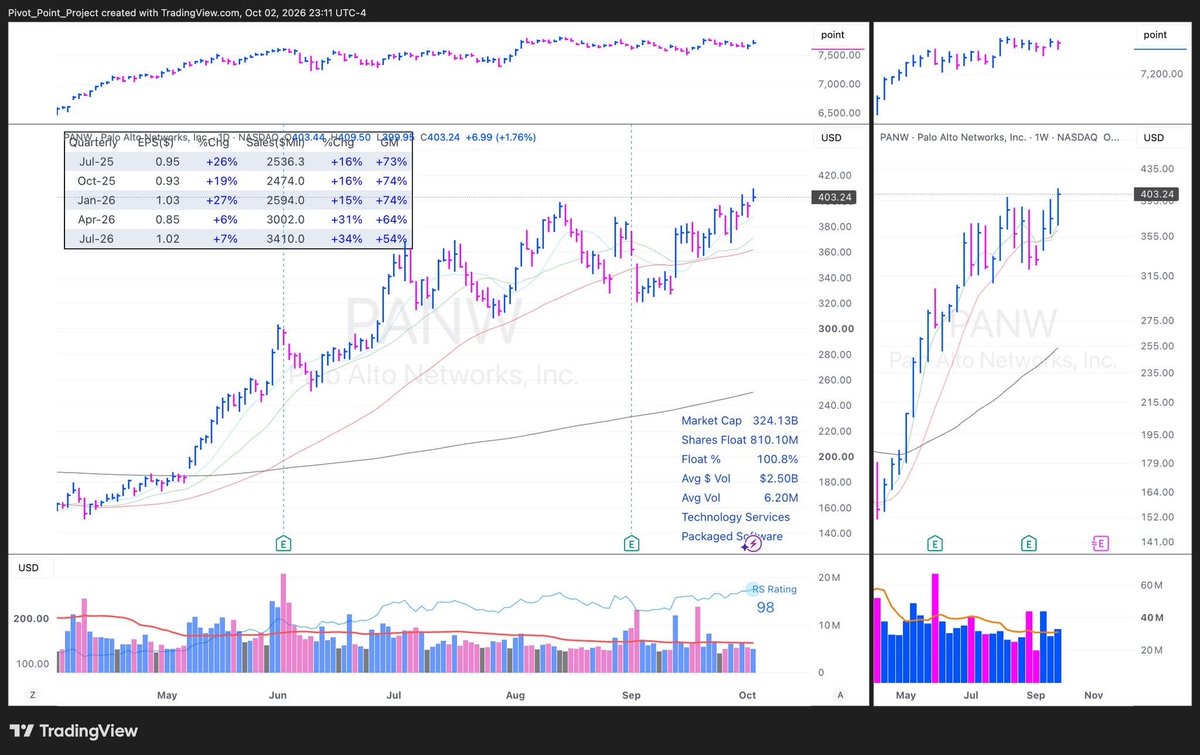Click the pink upcoming earnings E marker on weekly chart
Image resolution: width=1200 pixels, height=755 pixels.
tap(1100, 543)
